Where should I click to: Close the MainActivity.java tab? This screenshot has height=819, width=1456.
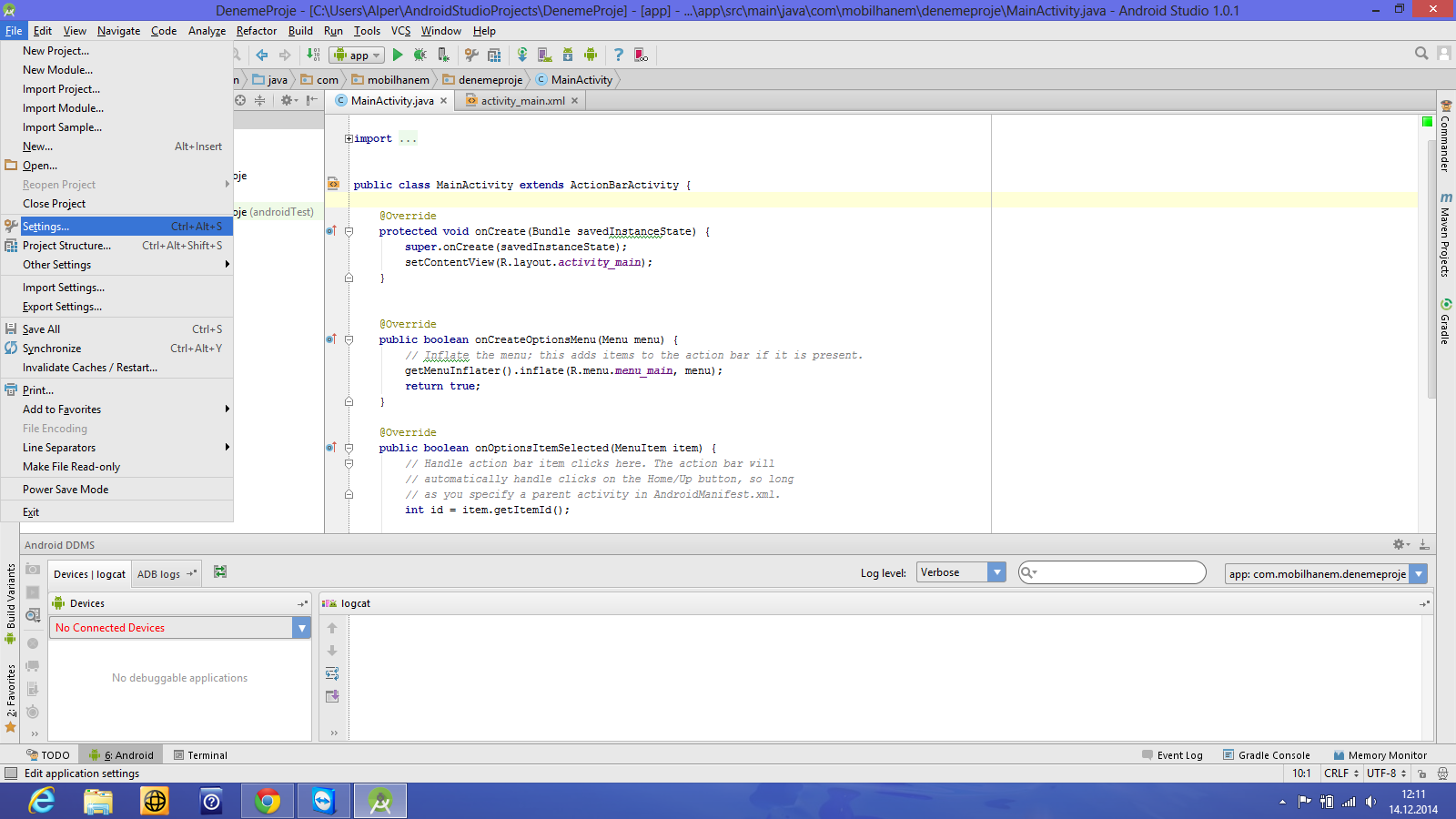pyautogui.click(x=444, y=101)
